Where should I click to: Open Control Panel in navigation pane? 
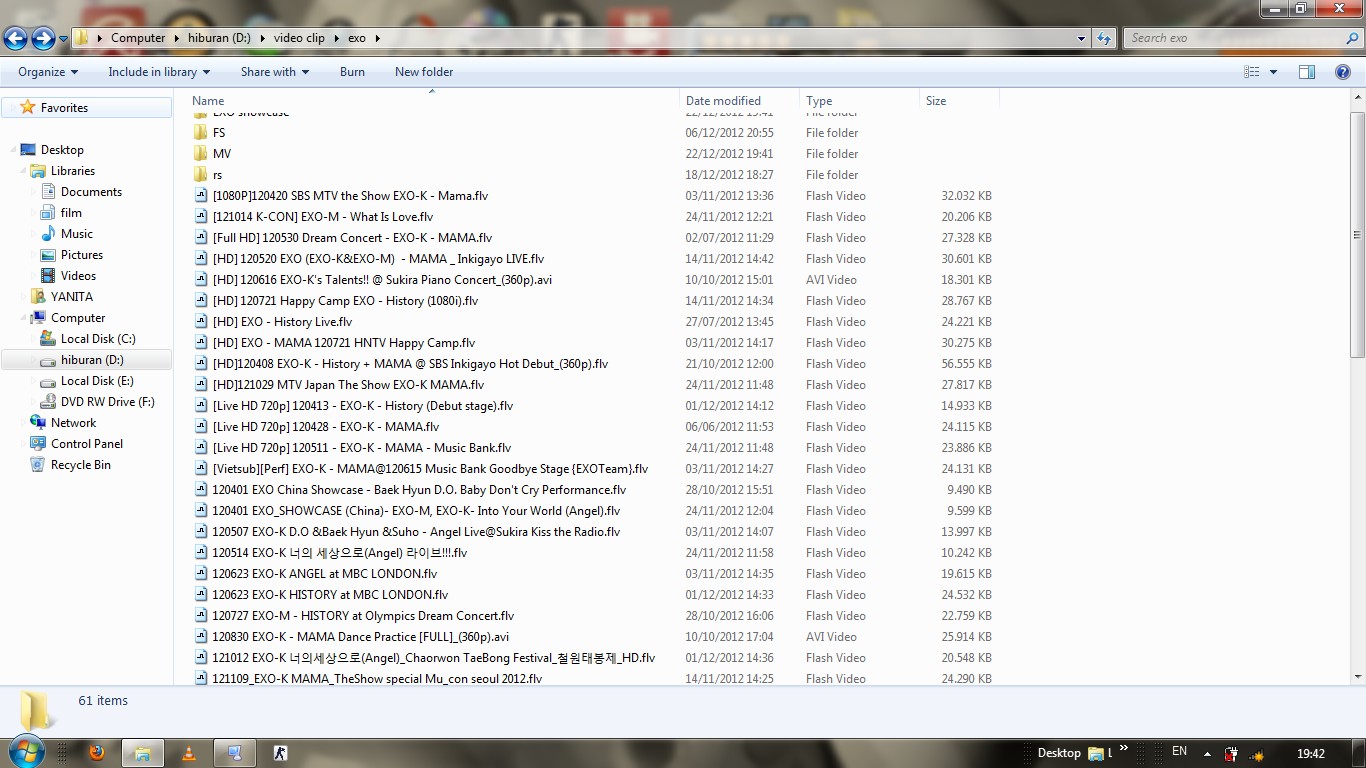[87, 444]
